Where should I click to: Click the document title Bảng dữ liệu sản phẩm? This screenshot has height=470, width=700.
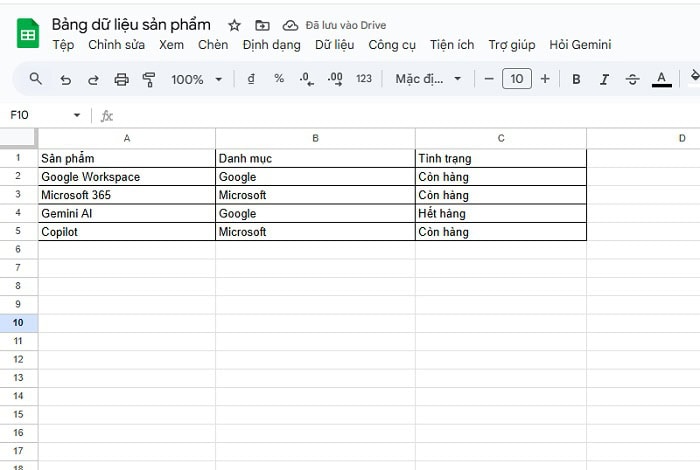pyautogui.click(x=131, y=25)
